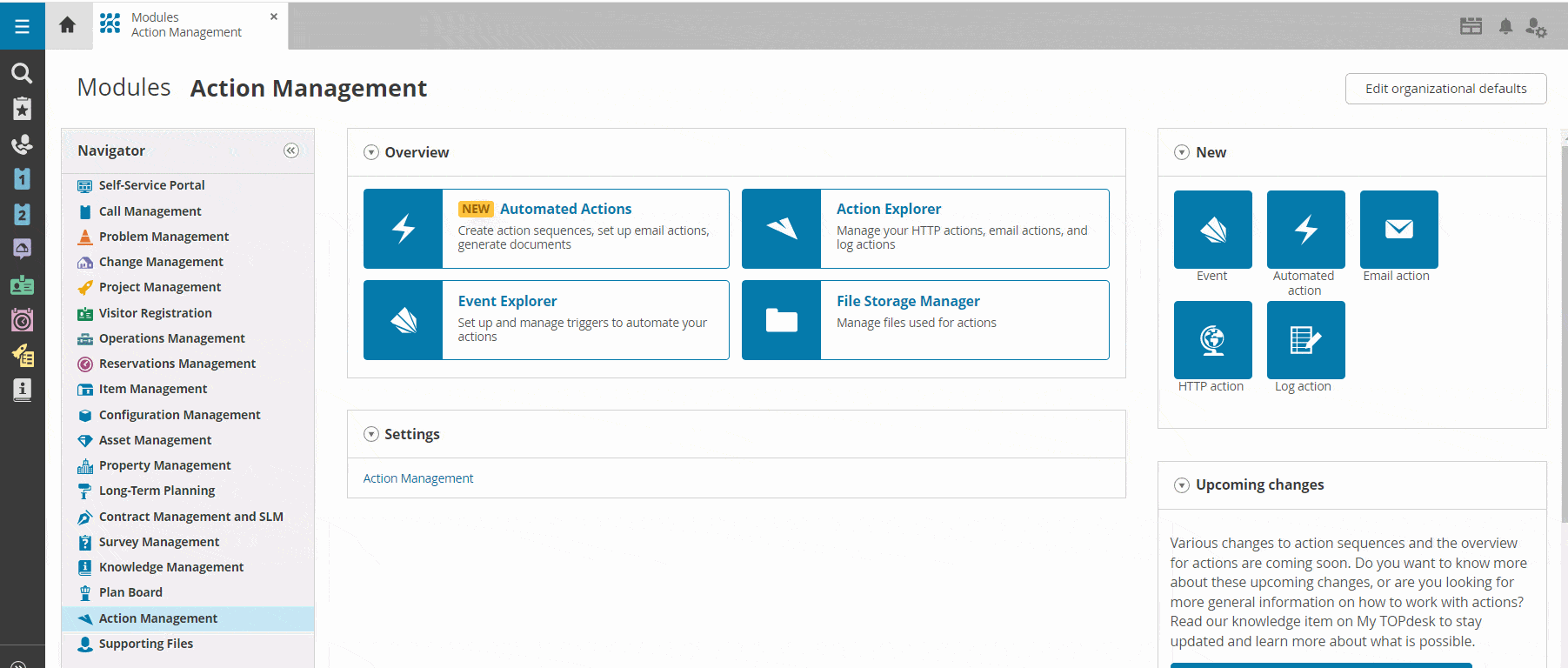Click the Action Management settings link
Viewport: 1568px width, 668px height.
[x=418, y=478]
